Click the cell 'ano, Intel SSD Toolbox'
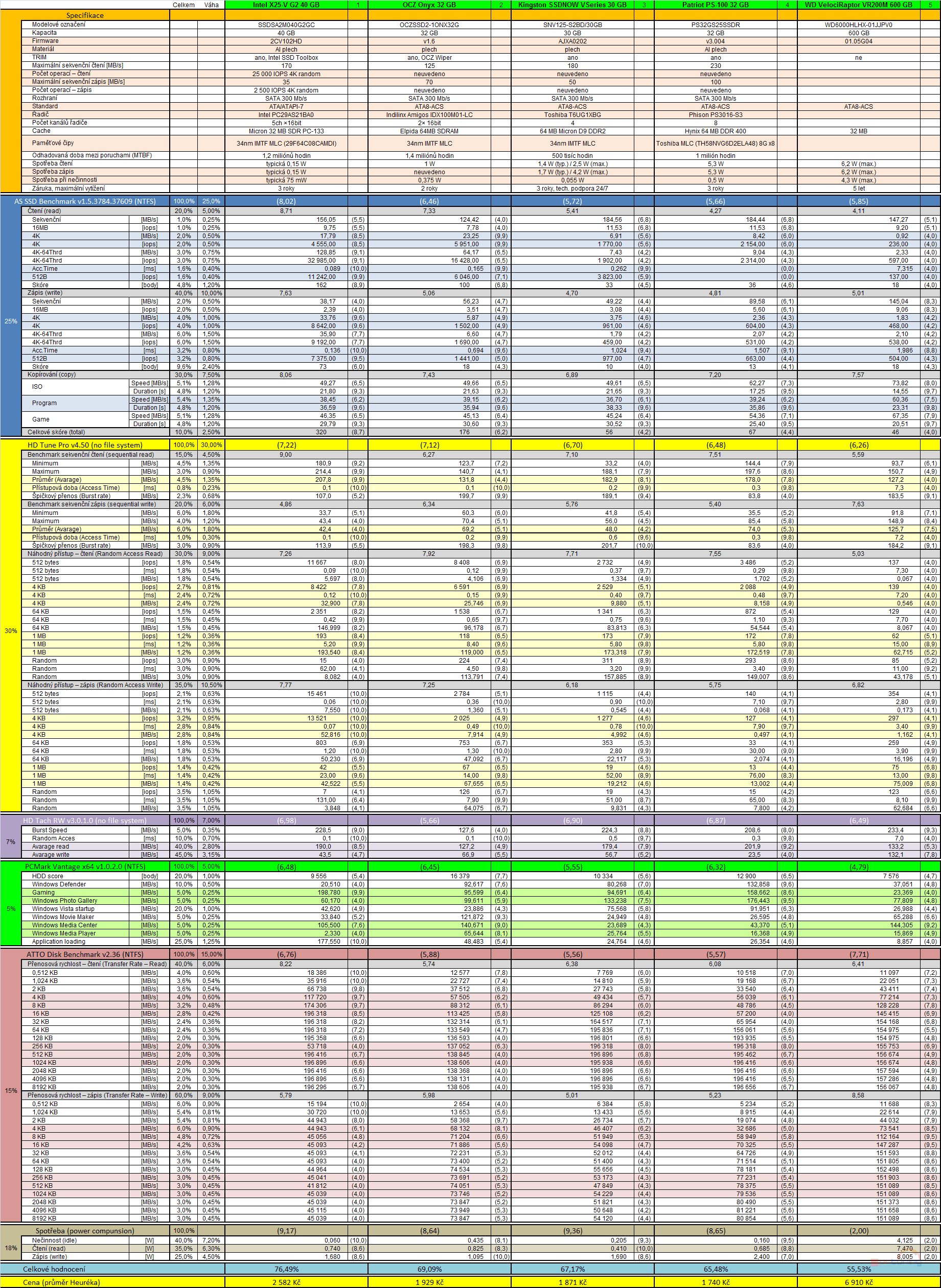The height and width of the screenshot is (1288, 941). 286,58
